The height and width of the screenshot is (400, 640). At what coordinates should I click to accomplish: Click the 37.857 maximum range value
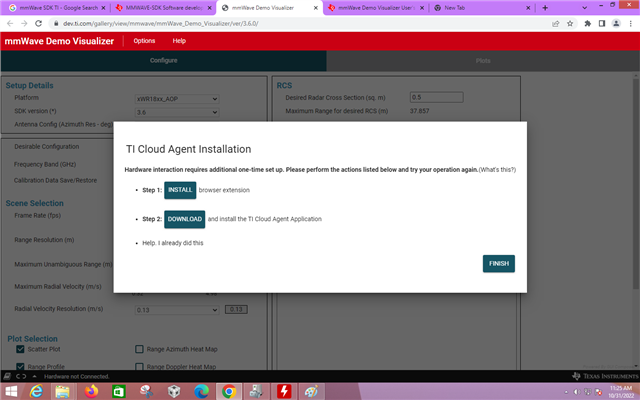419,111
